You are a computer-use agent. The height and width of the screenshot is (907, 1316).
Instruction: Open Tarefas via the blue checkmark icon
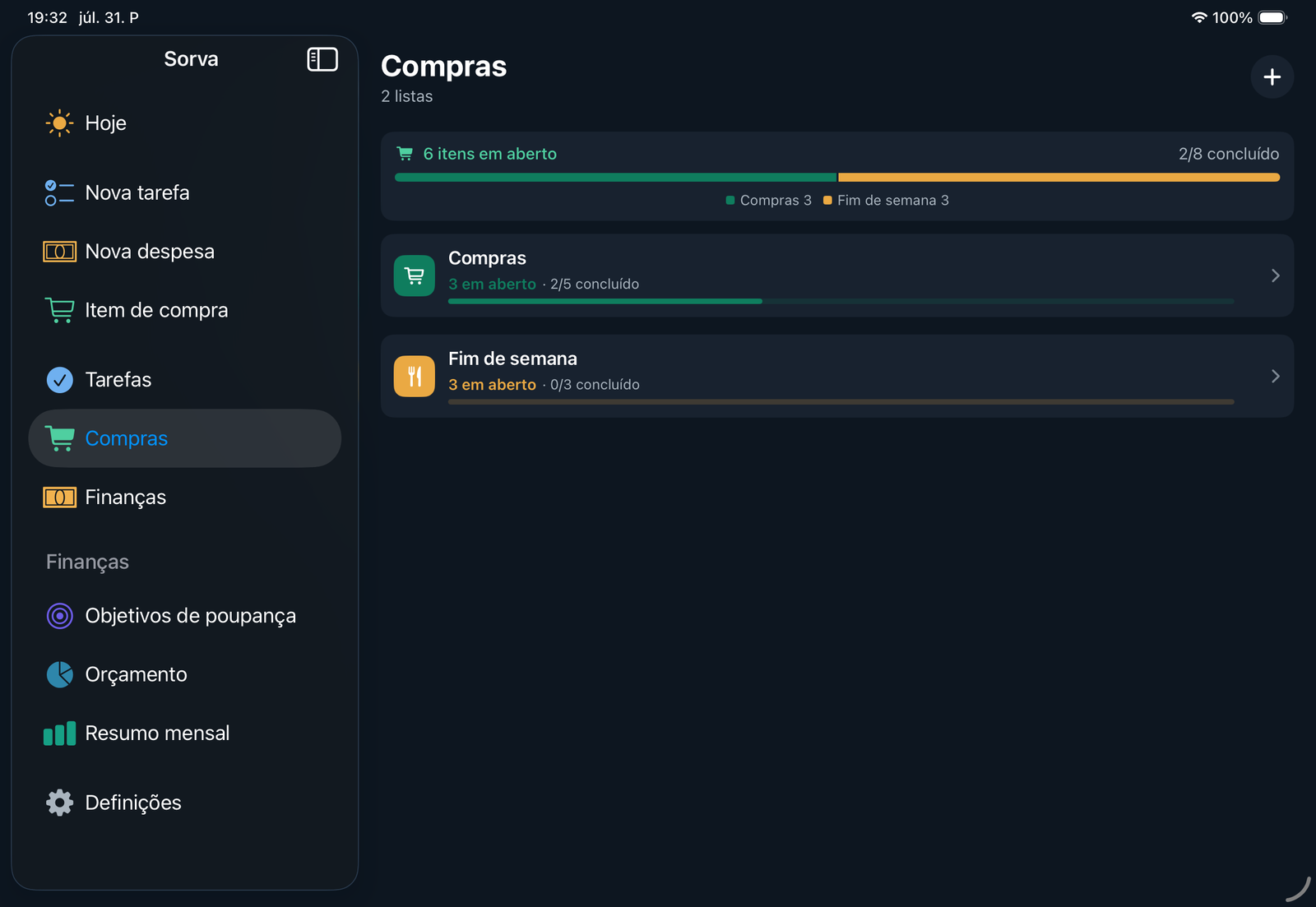pos(59,380)
